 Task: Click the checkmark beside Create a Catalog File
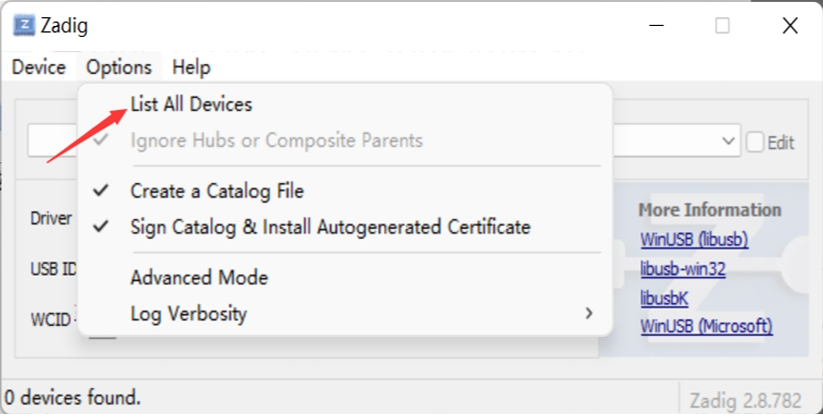point(101,190)
